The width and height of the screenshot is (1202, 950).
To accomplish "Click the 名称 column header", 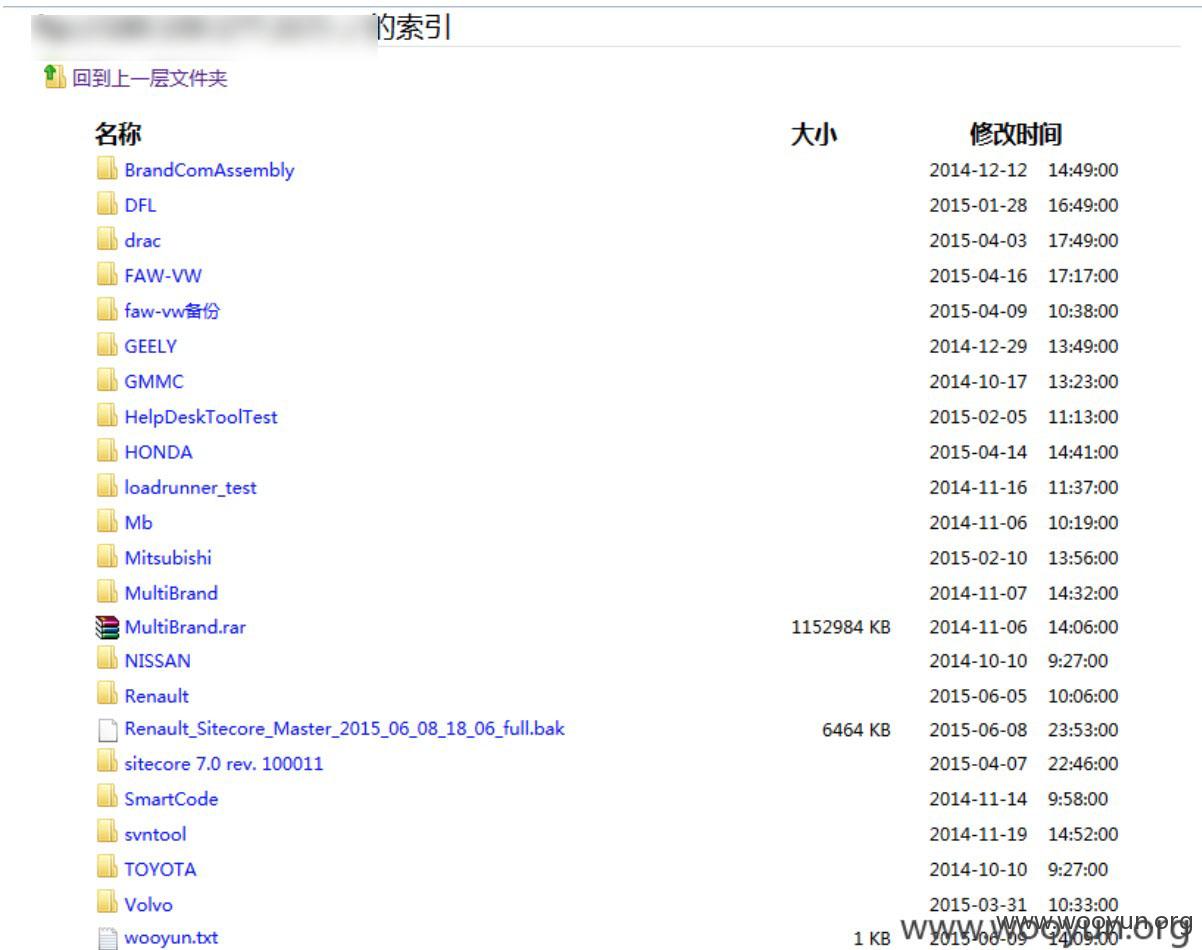I will pyautogui.click(x=118, y=134).
